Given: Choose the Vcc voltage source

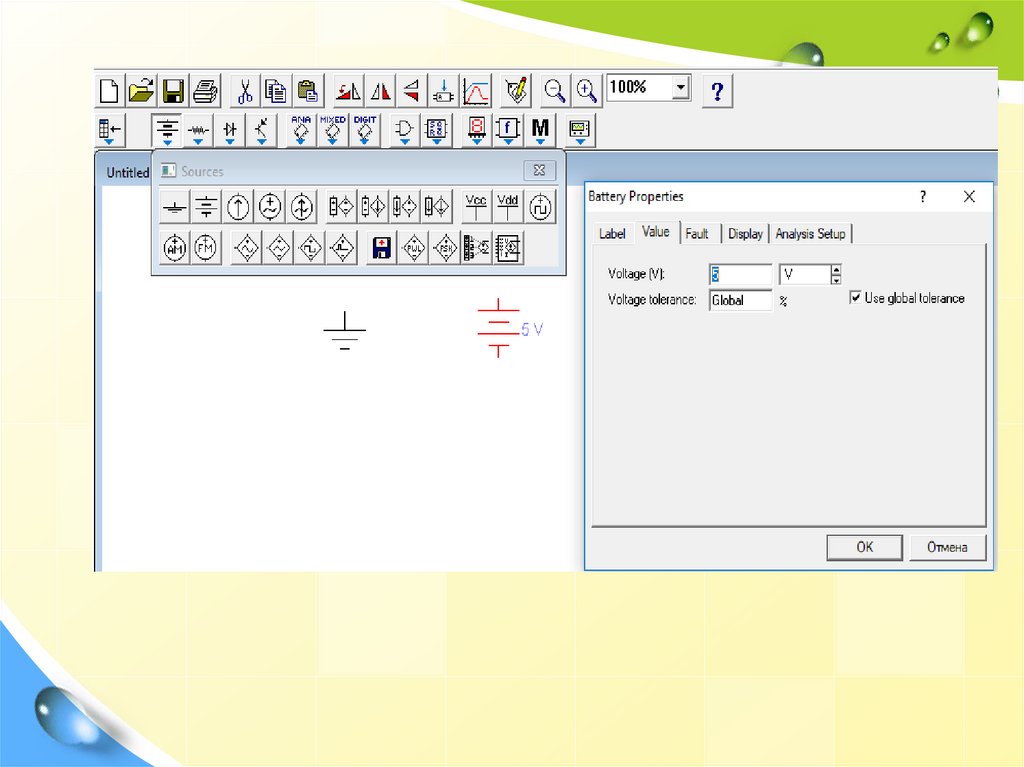Looking at the screenshot, I should pos(476,207).
